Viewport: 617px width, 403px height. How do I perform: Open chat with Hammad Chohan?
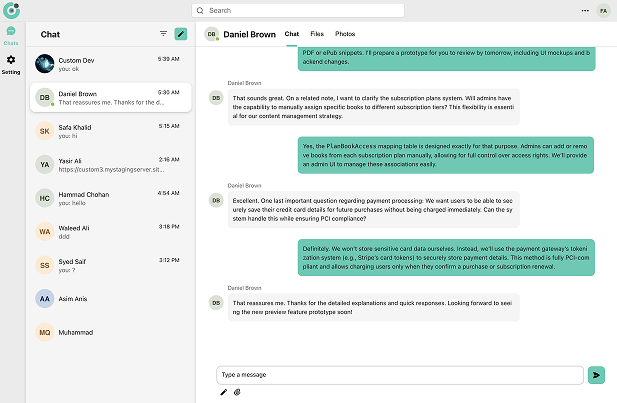click(x=109, y=198)
